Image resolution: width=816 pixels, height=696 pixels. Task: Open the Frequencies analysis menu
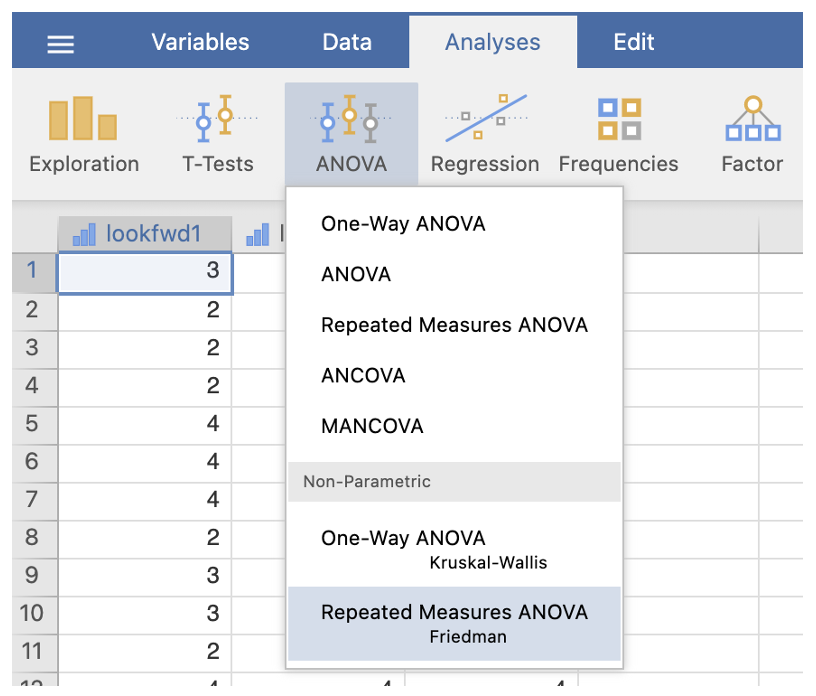[618, 135]
